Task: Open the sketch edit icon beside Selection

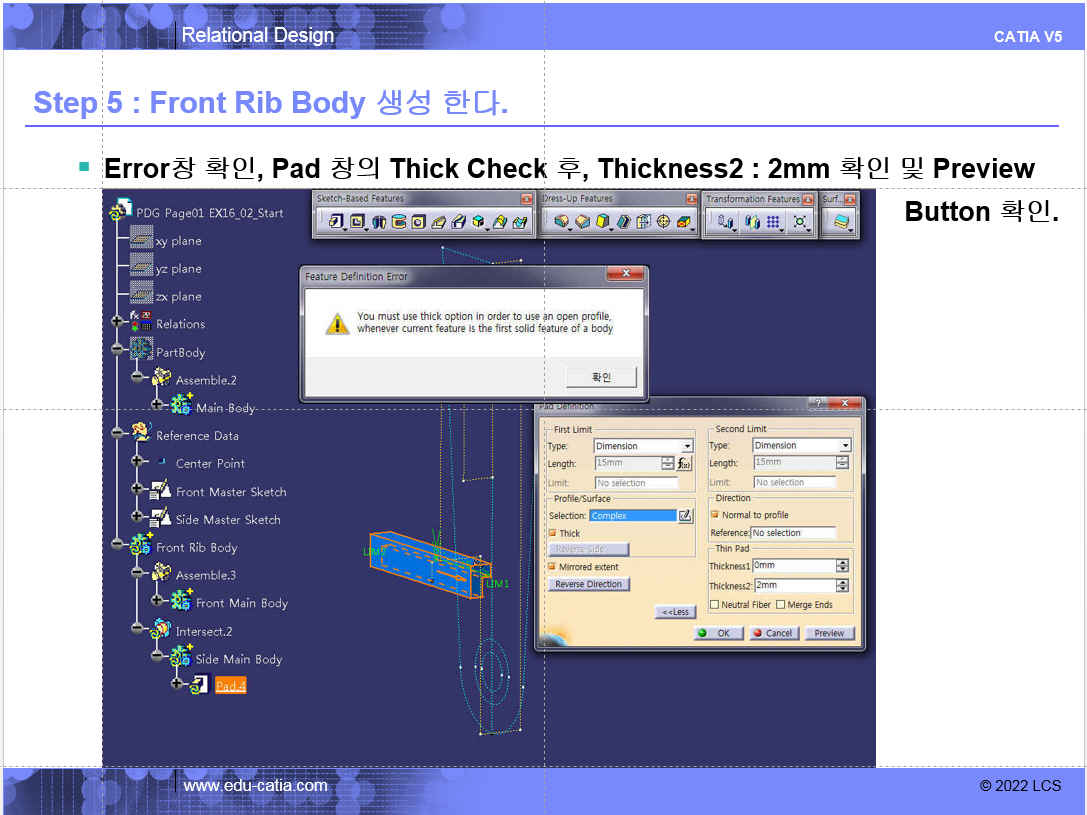Action: pos(685,516)
